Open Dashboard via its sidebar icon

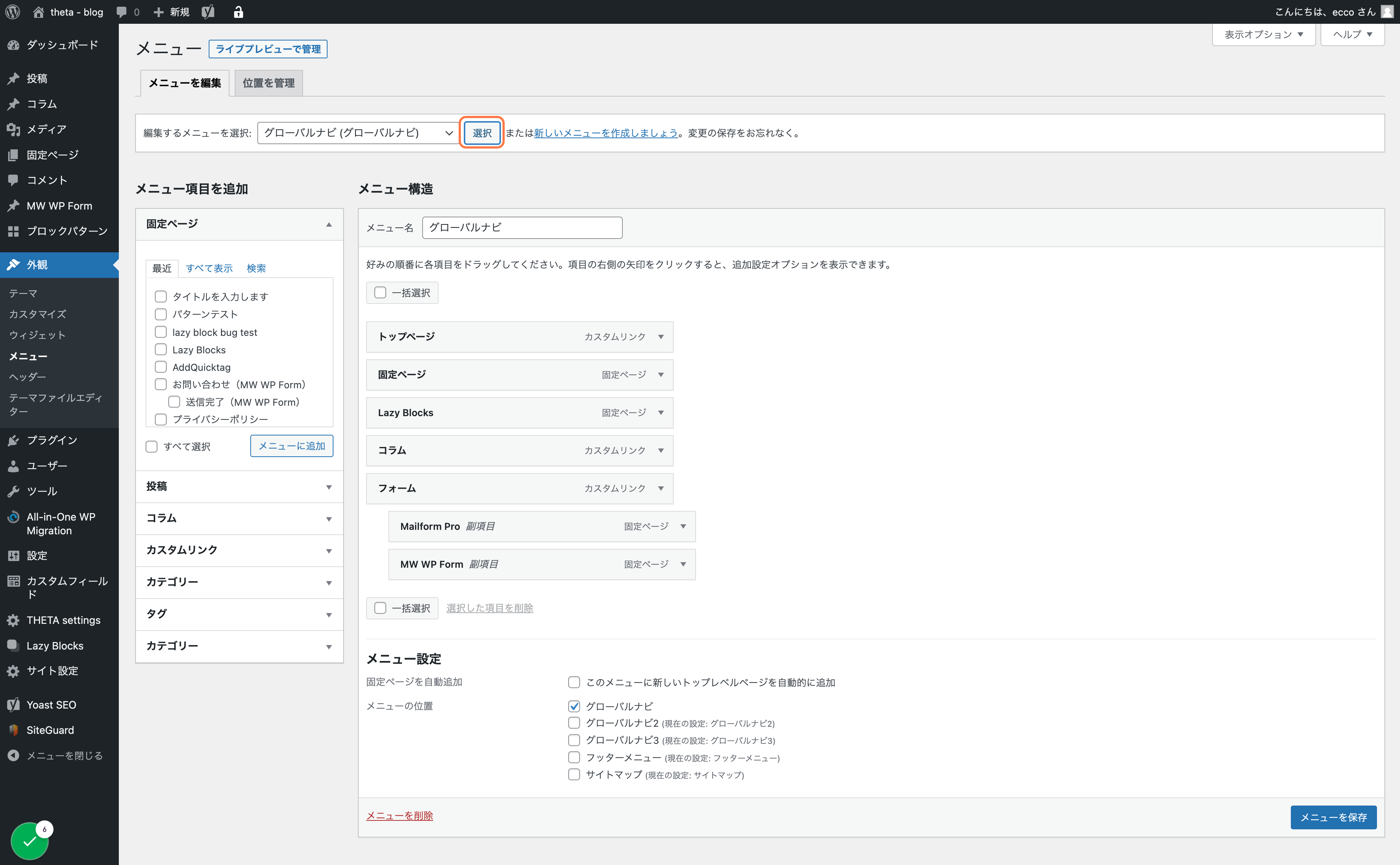click(14, 45)
